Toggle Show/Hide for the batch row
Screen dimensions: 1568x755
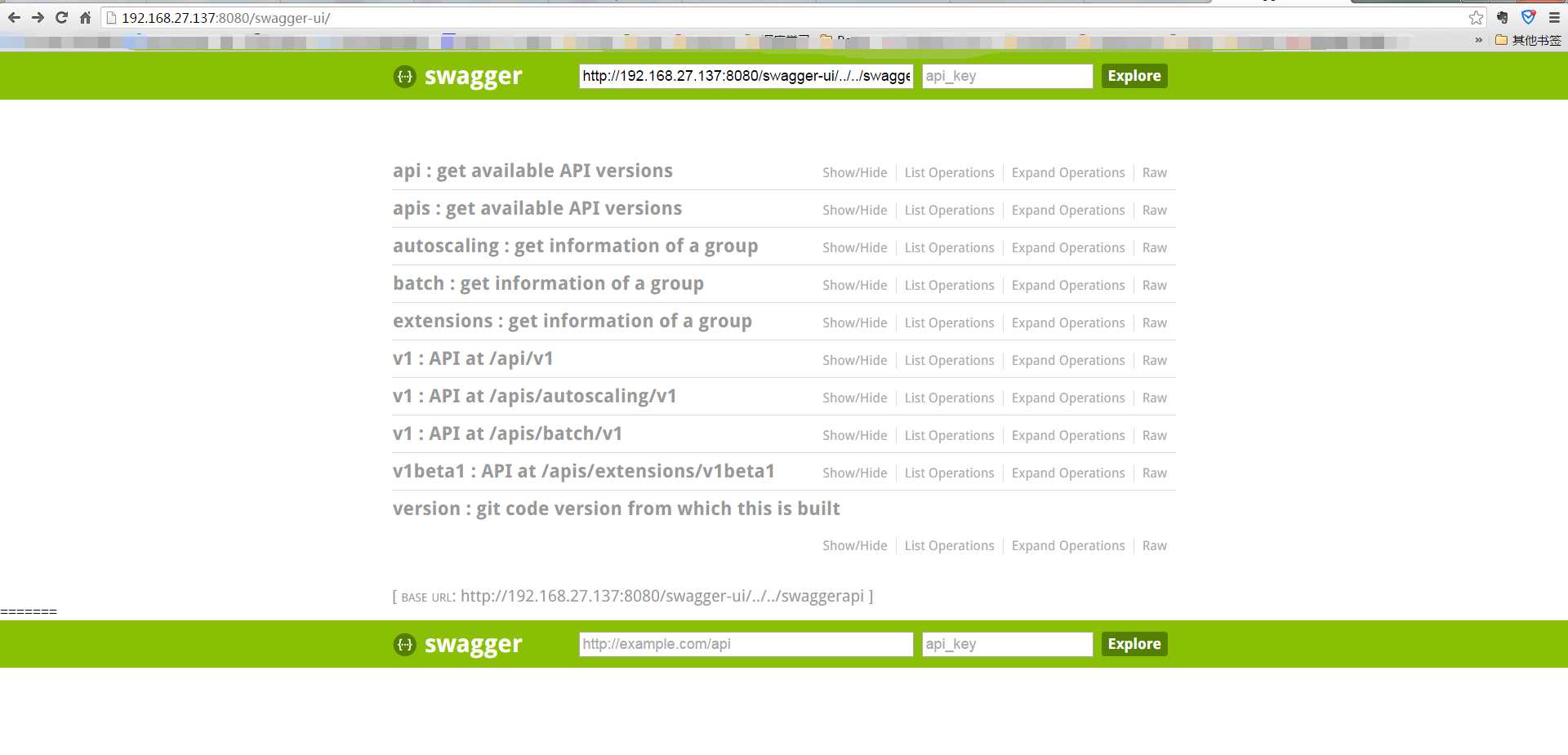(x=854, y=285)
